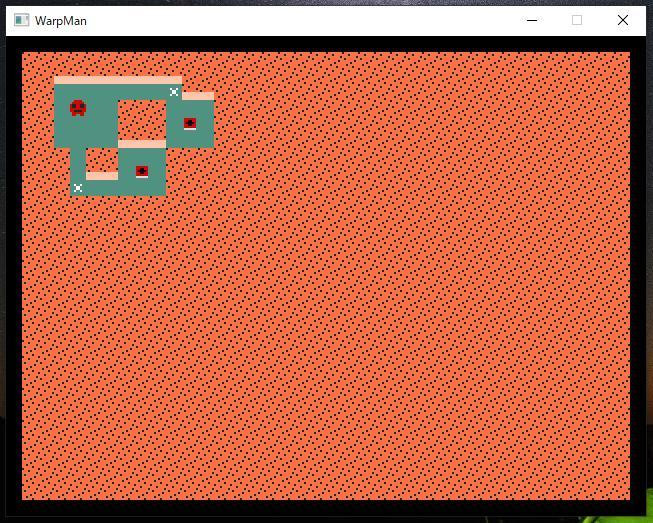Click the red block enemy in lower room
Image resolution: width=653 pixels, height=523 pixels.
pyautogui.click(x=142, y=172)
